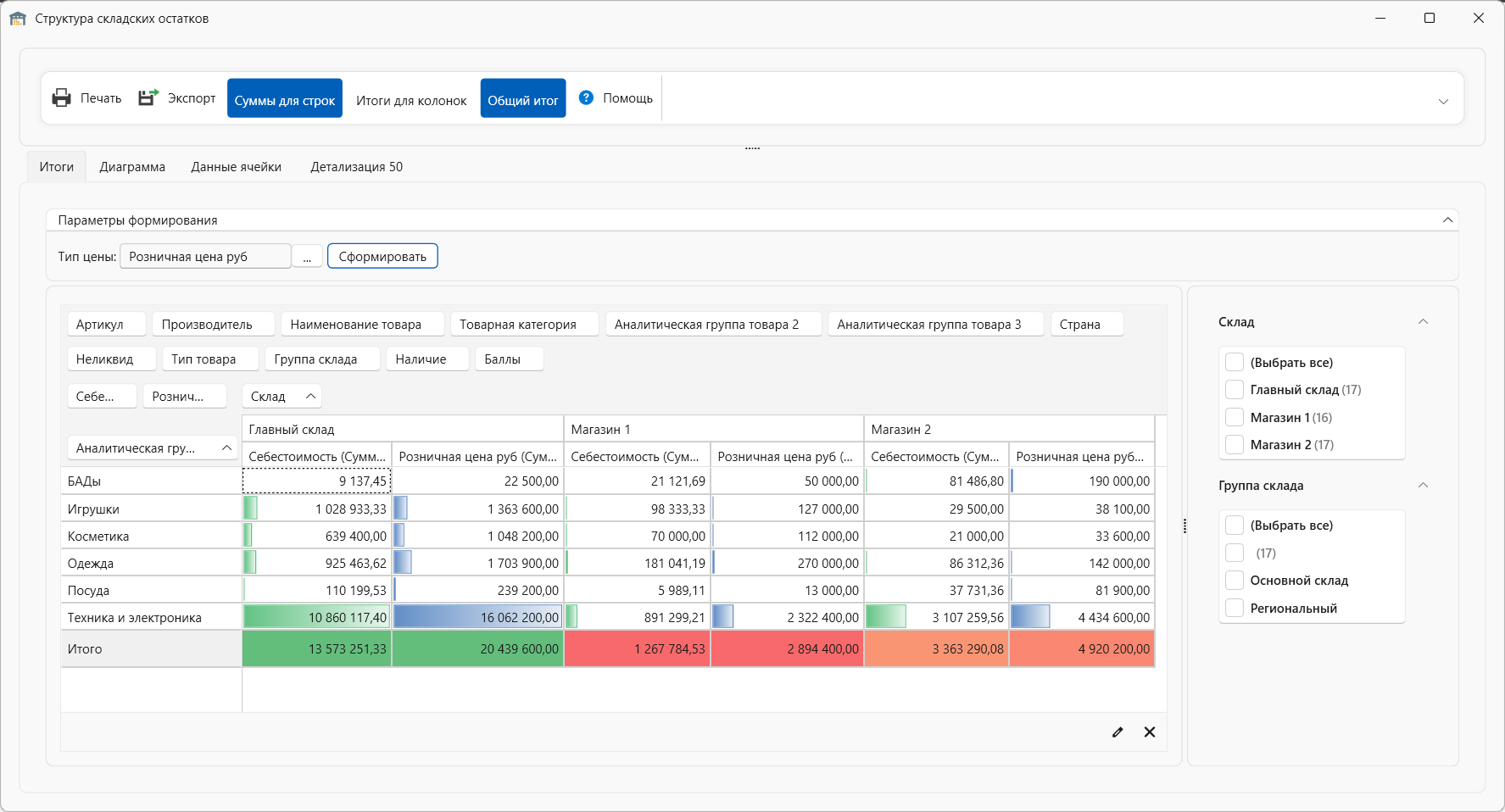The image size is (1505, 812).
Task: Click the red total cell 1 267 784,53
Action: (x=638, y=648)
